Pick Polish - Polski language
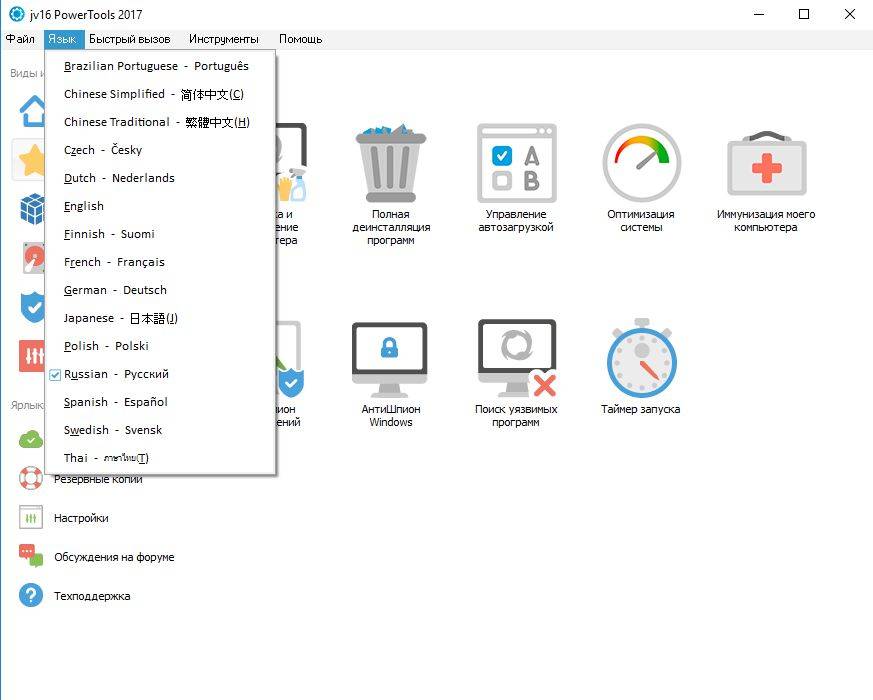 [x=160, y=346]
